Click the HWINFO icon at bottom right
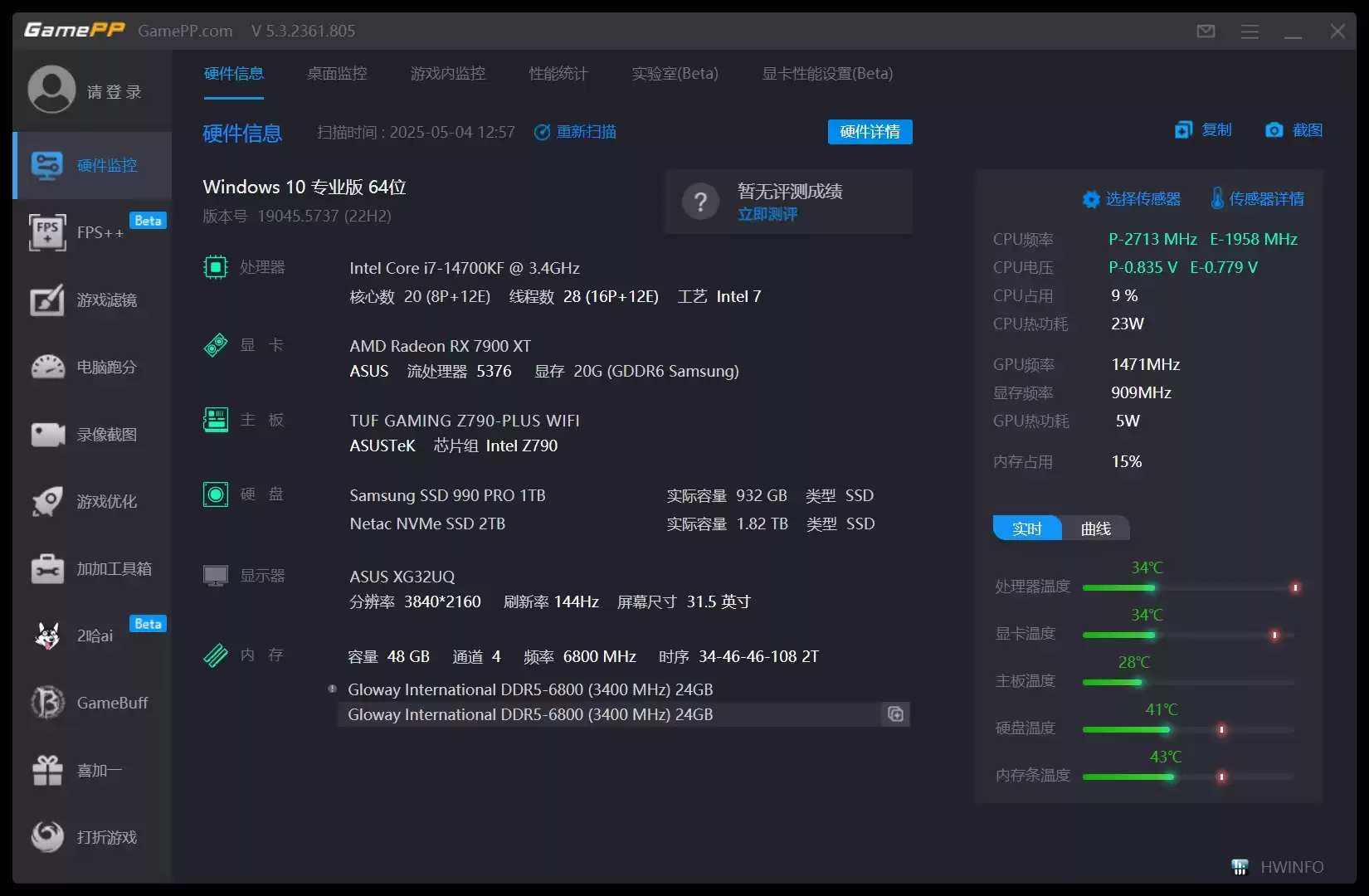 point(1240,867)
